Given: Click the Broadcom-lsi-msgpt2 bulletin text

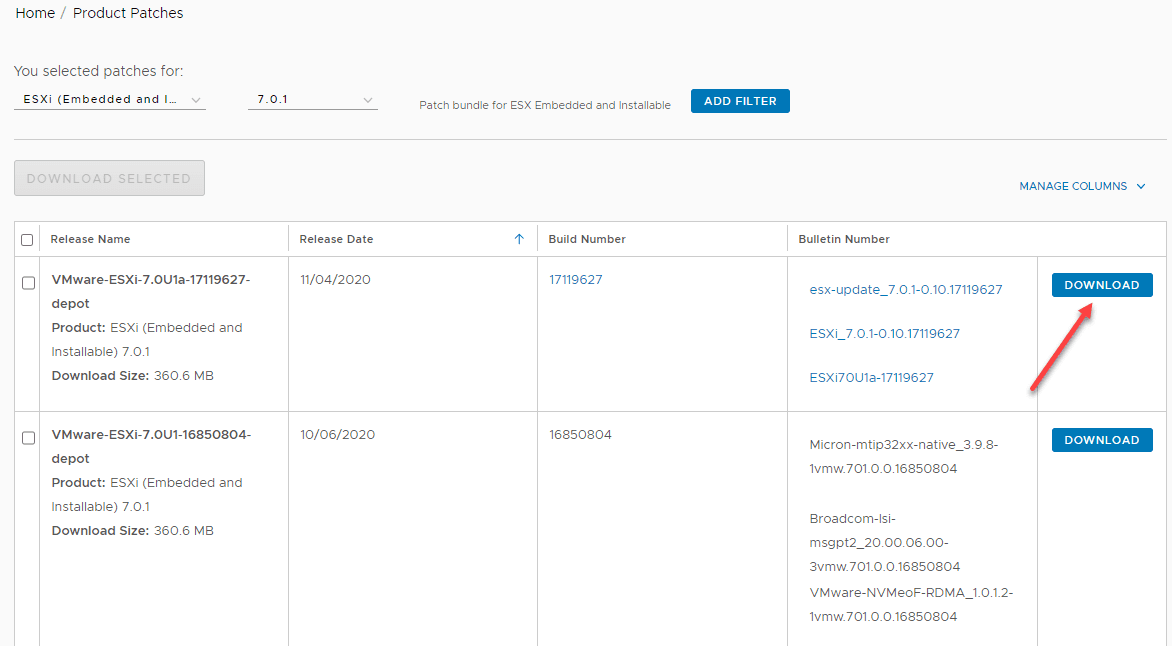Looking at the screenshot, I should pos(884,542).
